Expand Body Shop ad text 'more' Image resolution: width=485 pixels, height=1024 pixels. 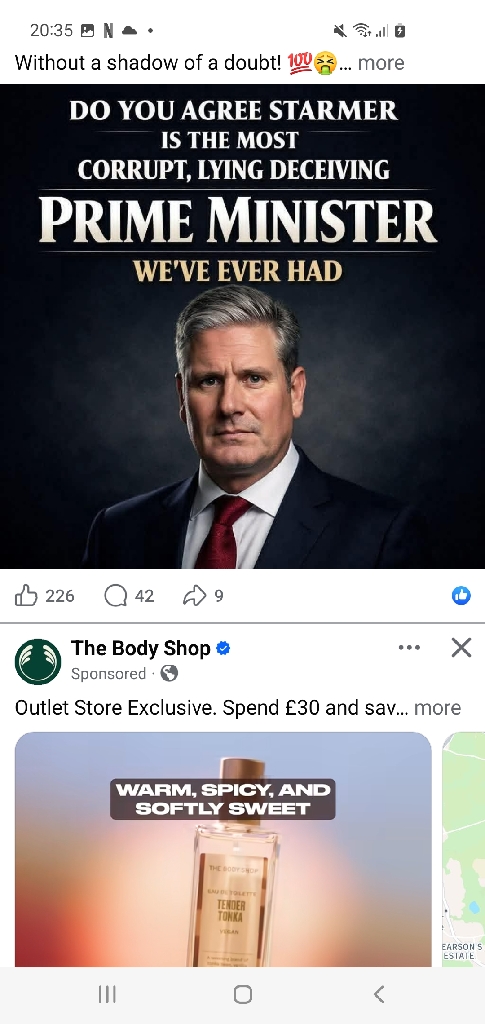(x=437, y=707)
